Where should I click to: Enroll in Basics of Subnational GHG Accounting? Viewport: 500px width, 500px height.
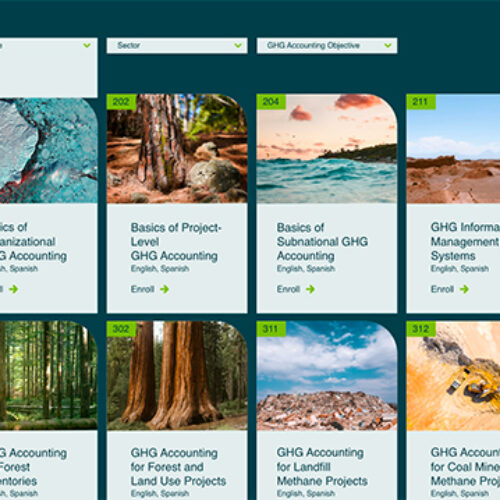296,289
